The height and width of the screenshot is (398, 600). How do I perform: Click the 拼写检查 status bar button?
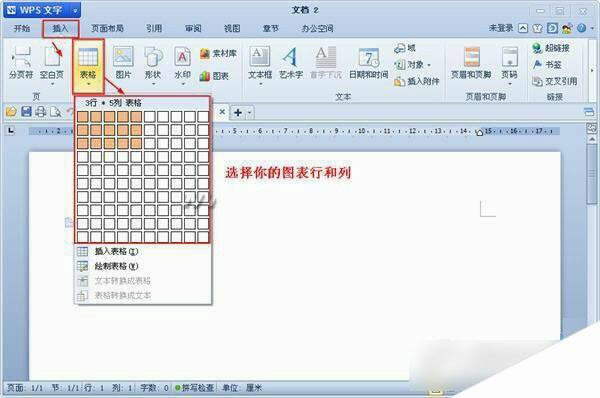pyautogui.click(x=195, y=388)
